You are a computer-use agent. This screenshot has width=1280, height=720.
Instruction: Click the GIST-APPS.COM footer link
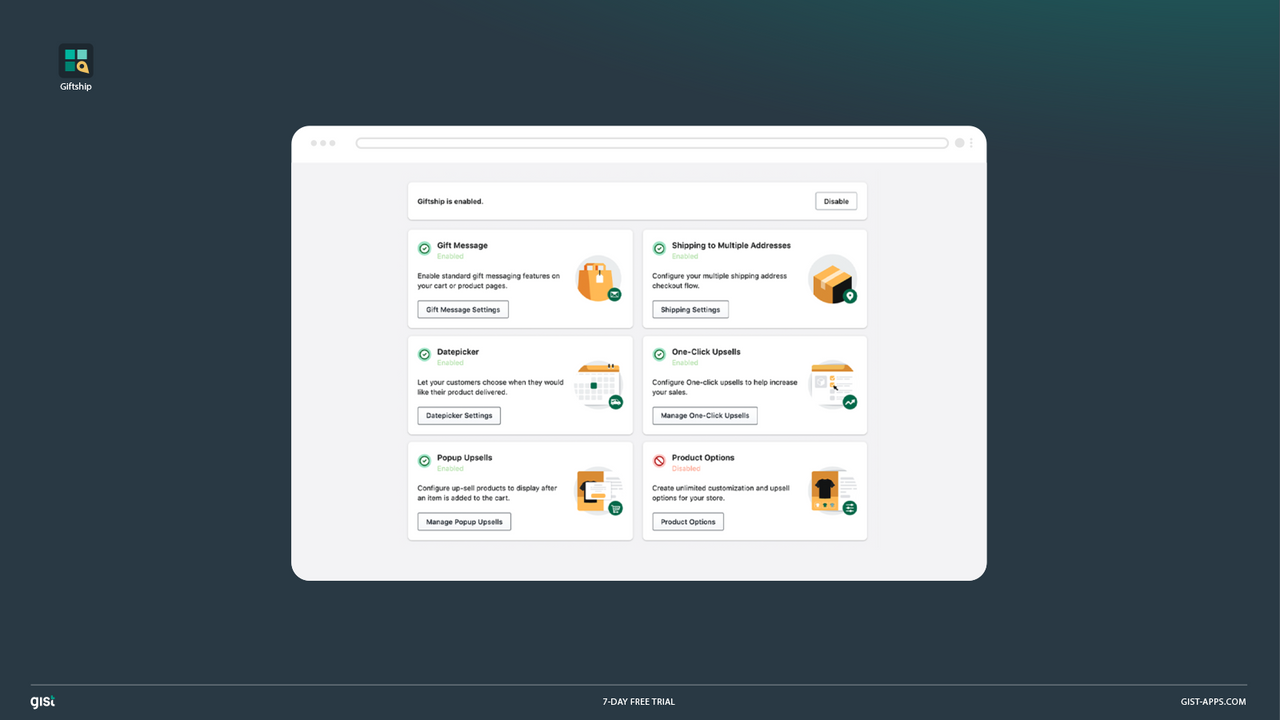click(x=1213, y=702)
